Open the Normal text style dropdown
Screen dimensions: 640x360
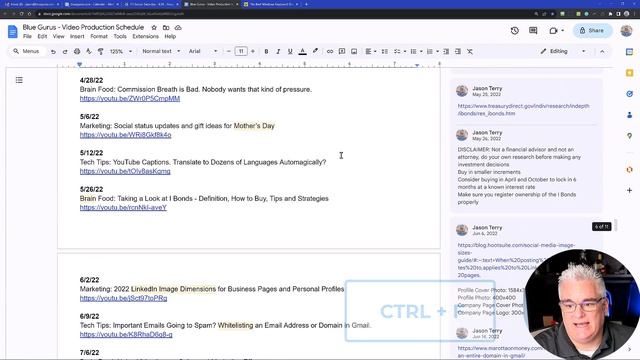[x=161, y=51]
